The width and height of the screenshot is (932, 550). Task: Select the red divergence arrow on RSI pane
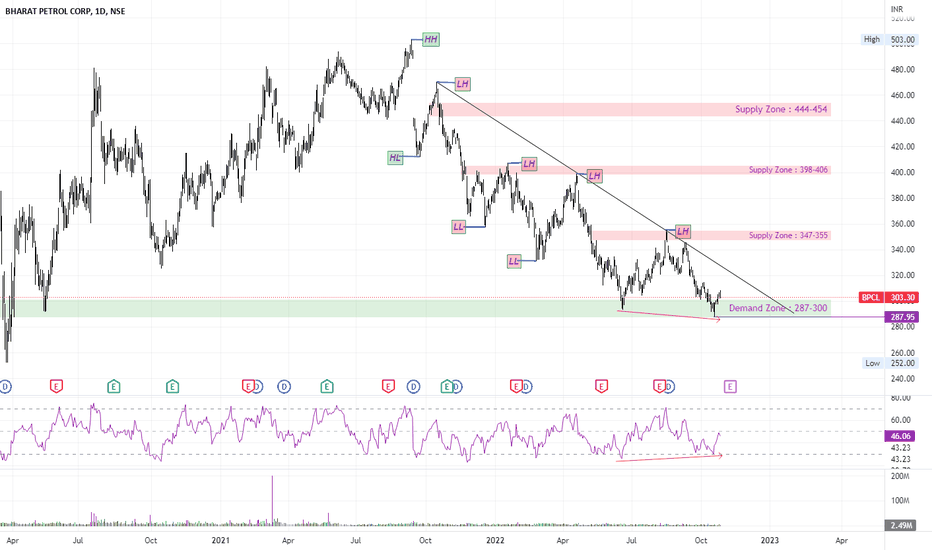[669, 458]
